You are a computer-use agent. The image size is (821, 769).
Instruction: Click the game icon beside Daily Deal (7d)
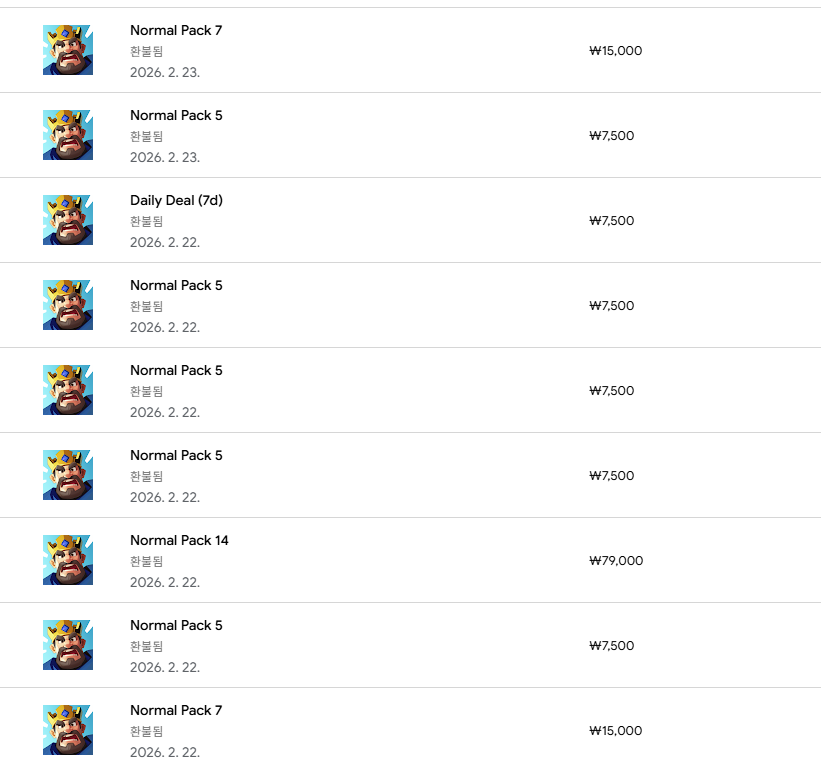68,220
